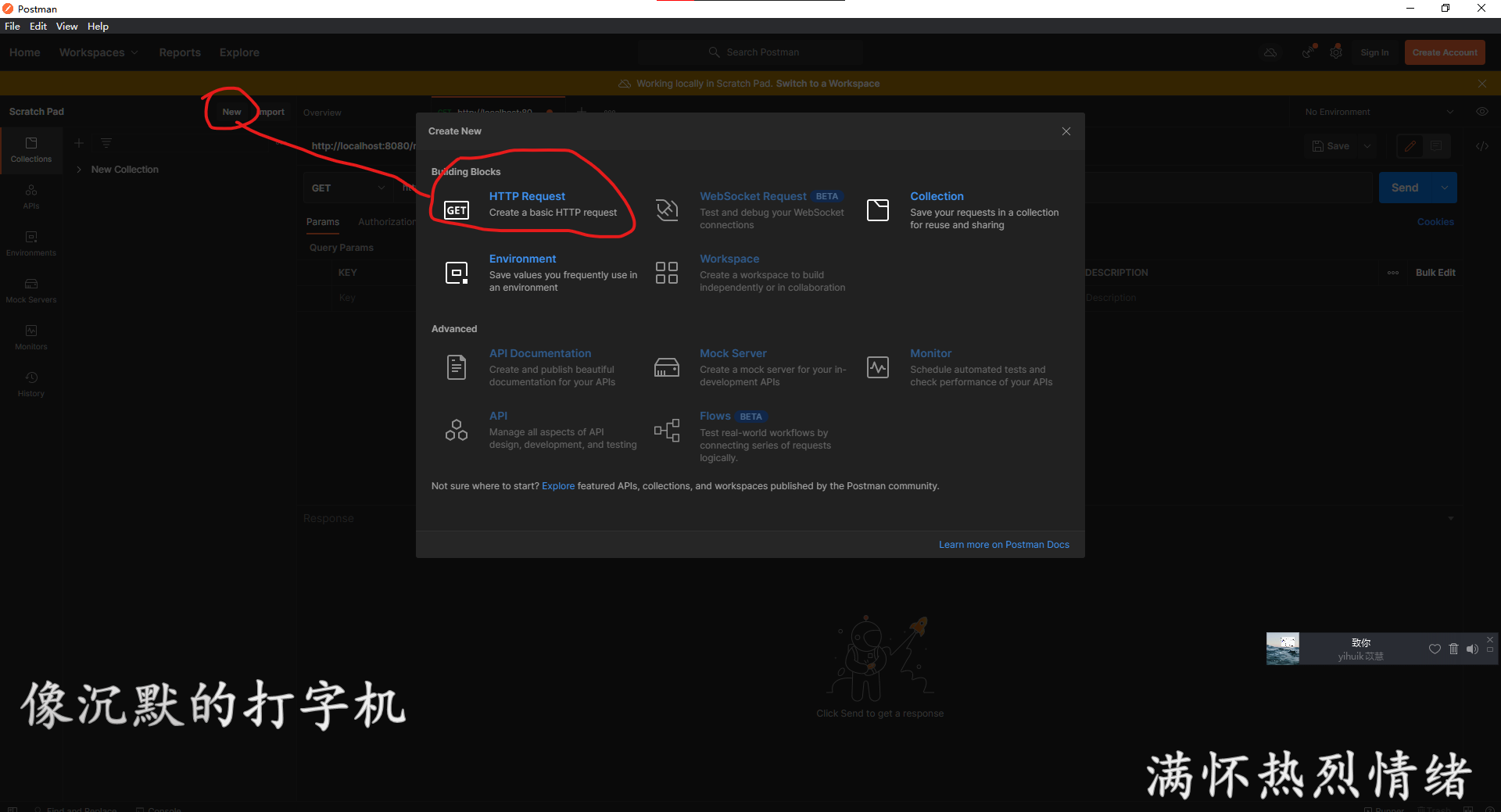
Task: Click the New button in Scratch Pad
Action: point(231,112)
